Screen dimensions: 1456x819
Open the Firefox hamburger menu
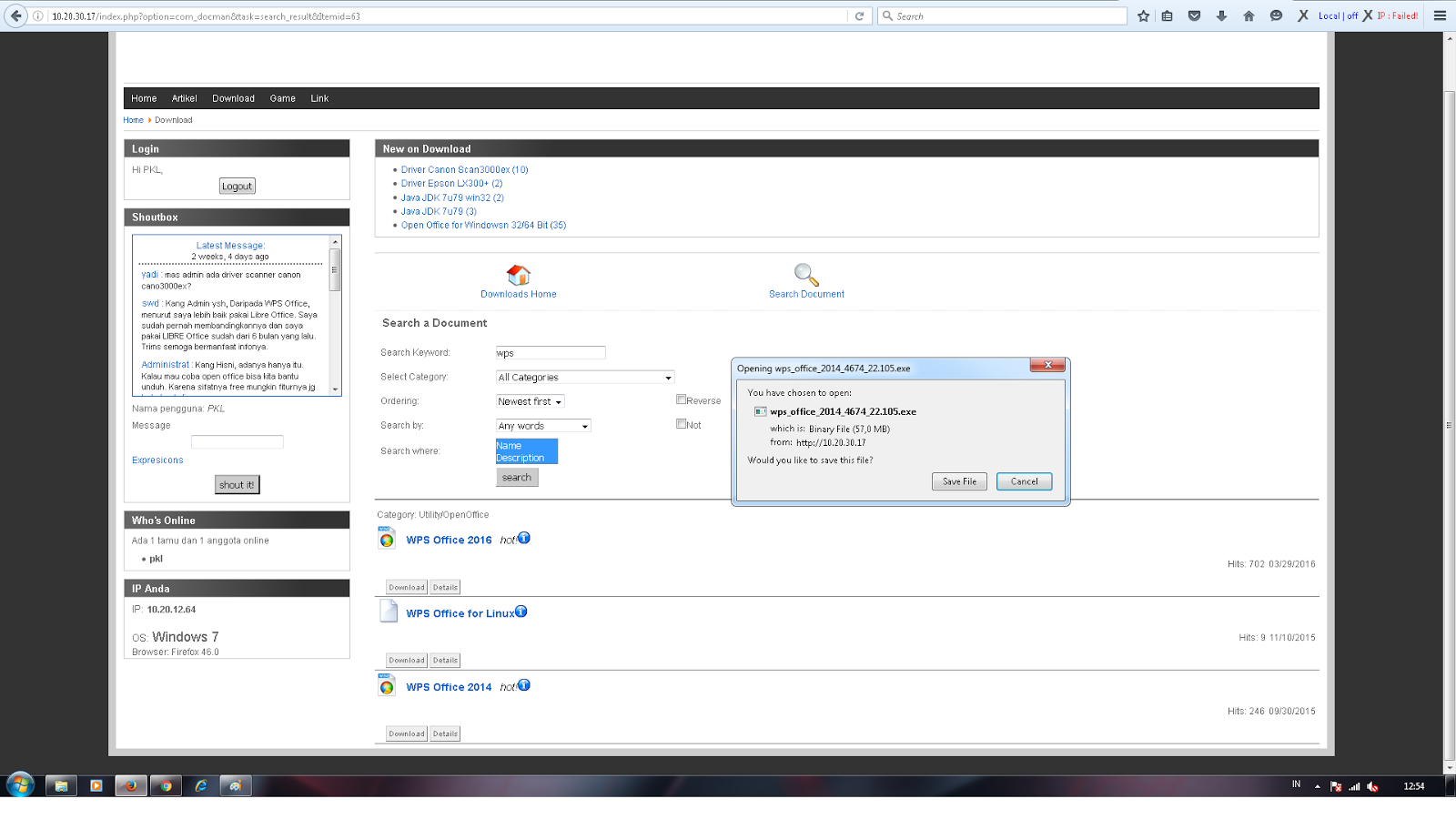(1440, 16)
